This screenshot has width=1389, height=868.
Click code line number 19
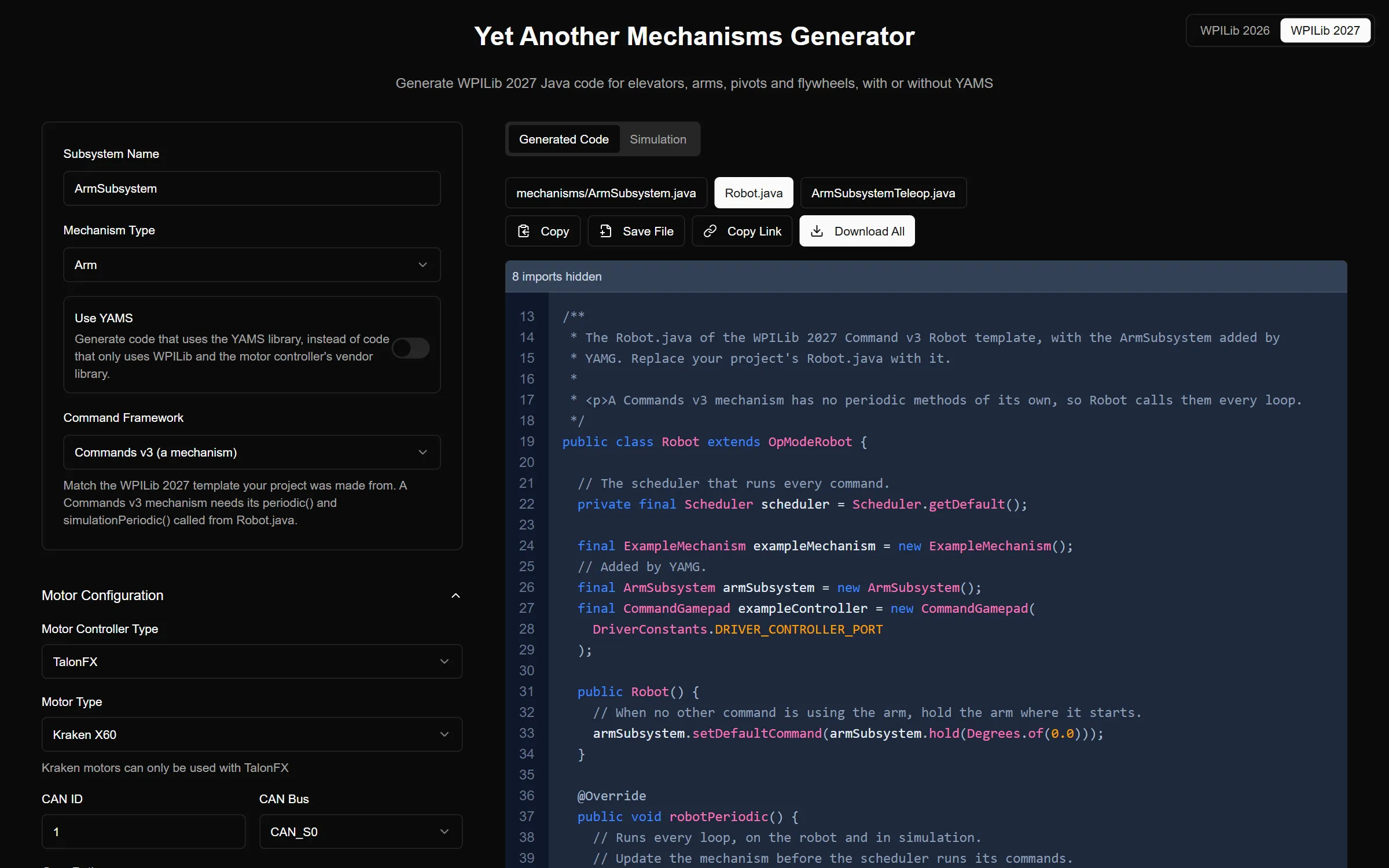pyautogui.click(x=527, y=442)
